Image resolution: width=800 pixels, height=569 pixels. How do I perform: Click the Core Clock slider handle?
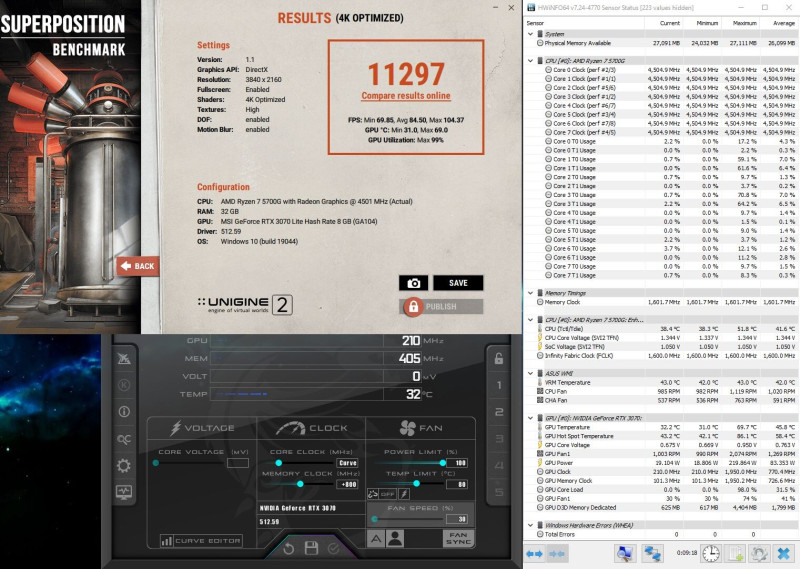click(x=279, y=463)
